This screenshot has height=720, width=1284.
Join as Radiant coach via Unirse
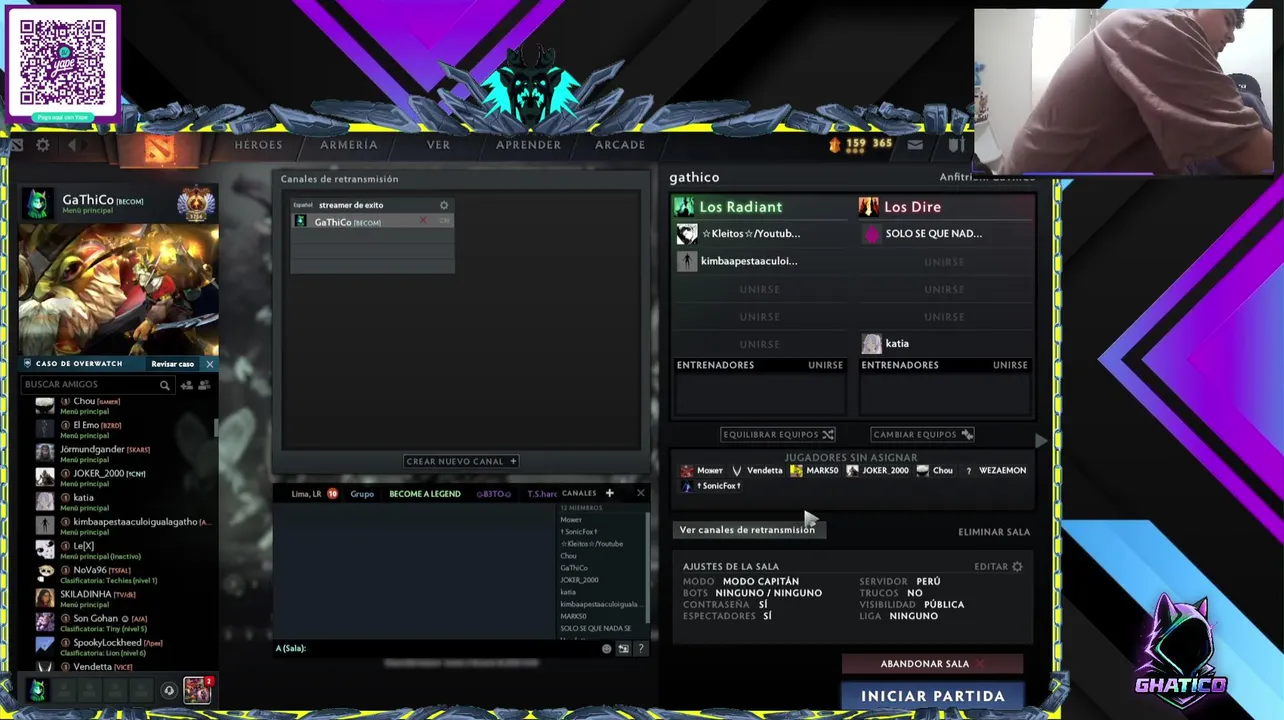825,365
